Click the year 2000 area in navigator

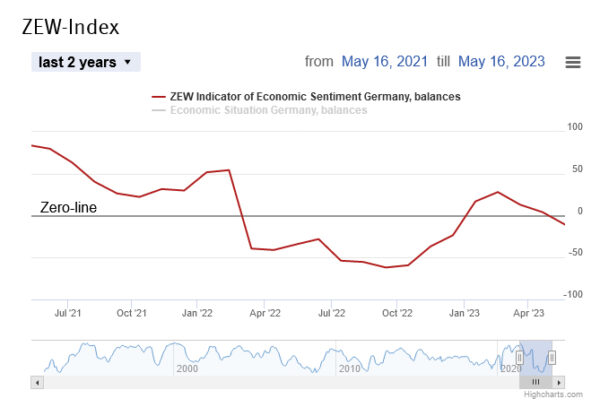(x=186, y=368)
